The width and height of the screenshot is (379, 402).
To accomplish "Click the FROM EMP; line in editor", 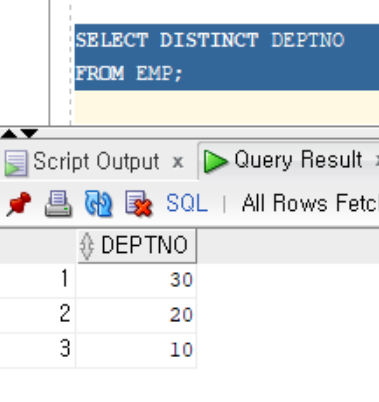I will click(x=129, y=73).
